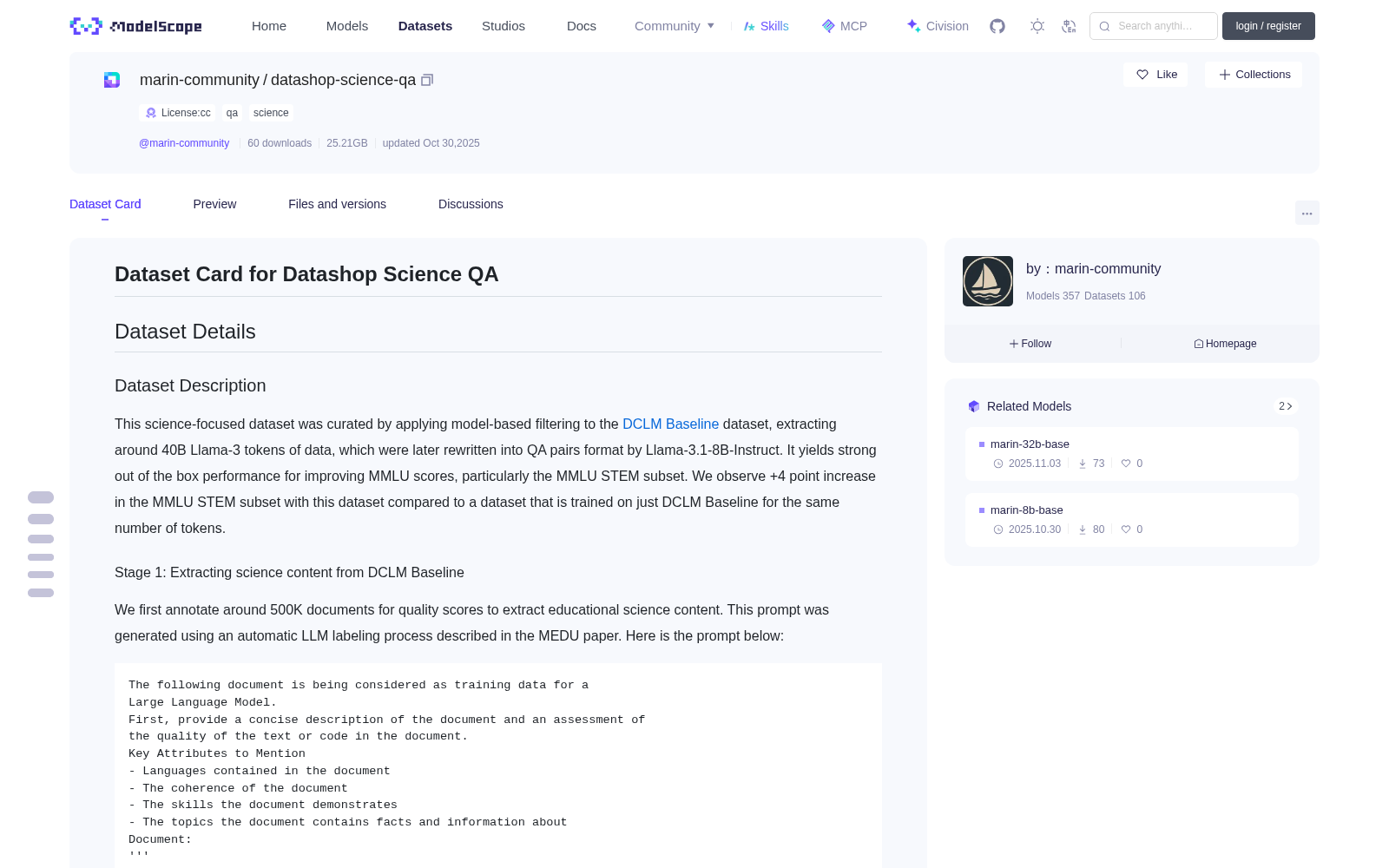
Task: Click the ModelScope logo
Action: click(136, 26)
